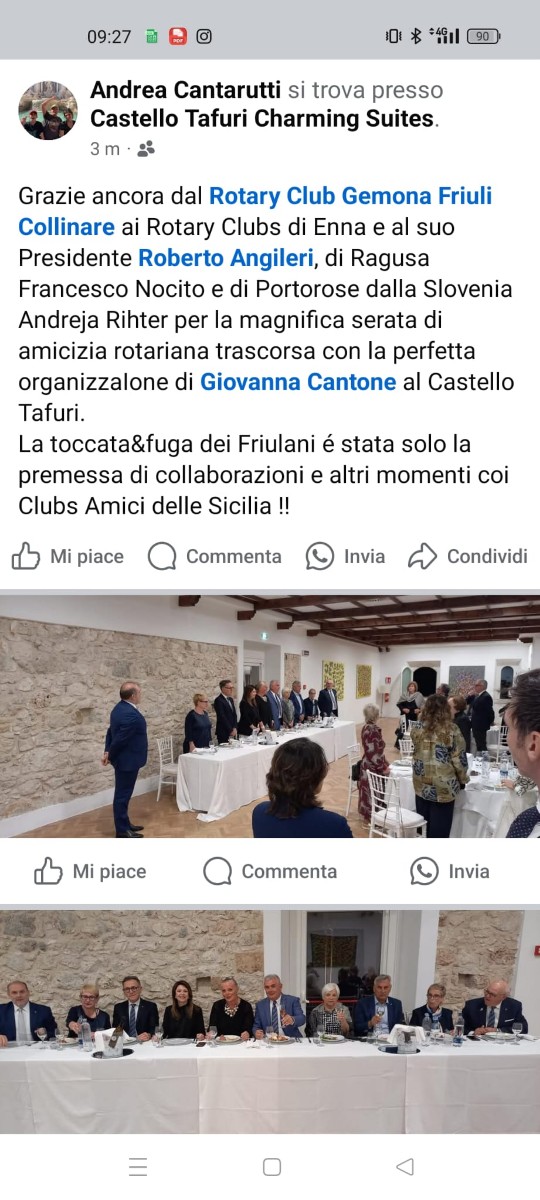This screenshot has width=540, height=1200.
Task: Tap the Android home square button
Action: tap(271, 1167)
